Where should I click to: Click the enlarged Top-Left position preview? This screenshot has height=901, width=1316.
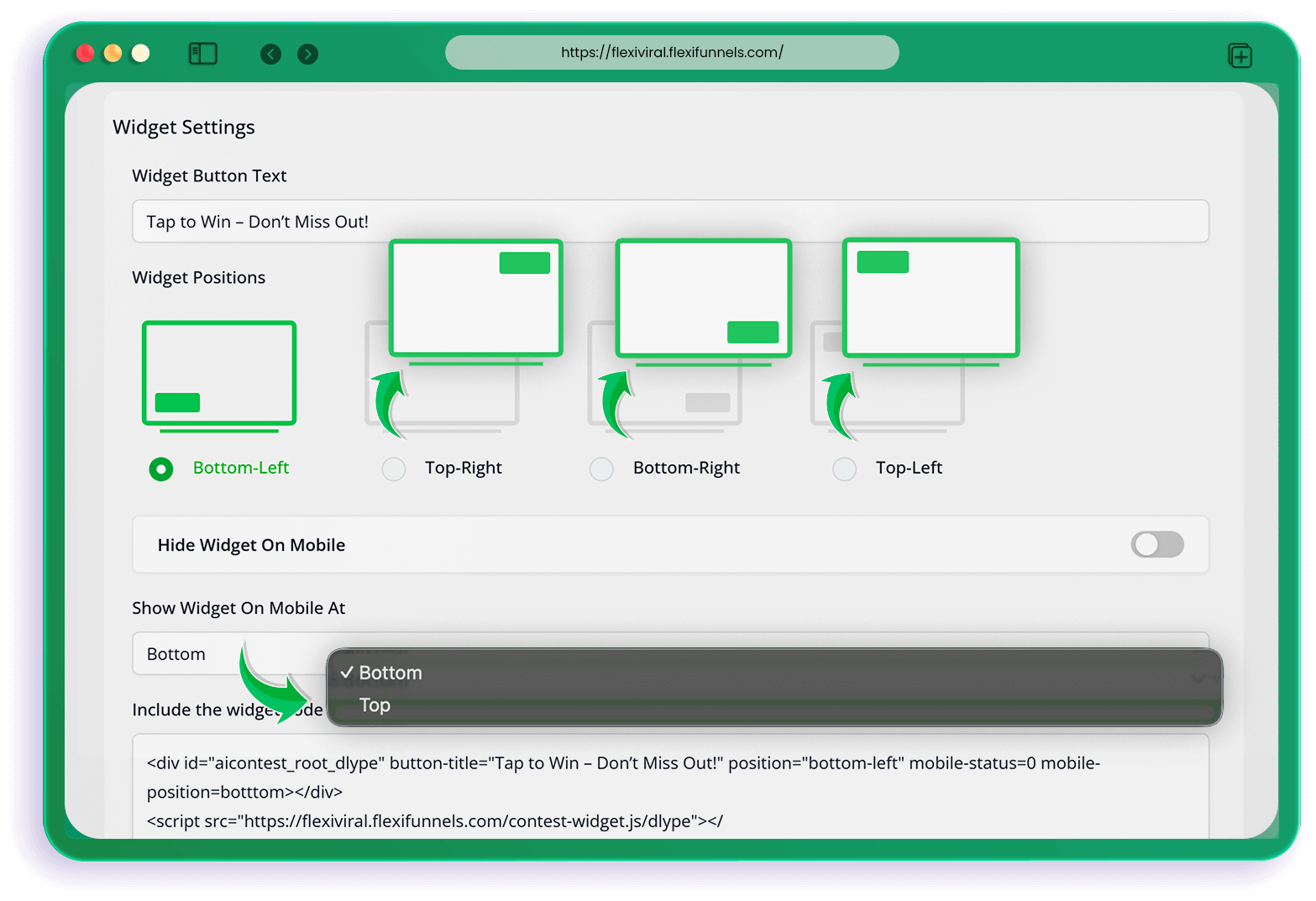[931, 298]
